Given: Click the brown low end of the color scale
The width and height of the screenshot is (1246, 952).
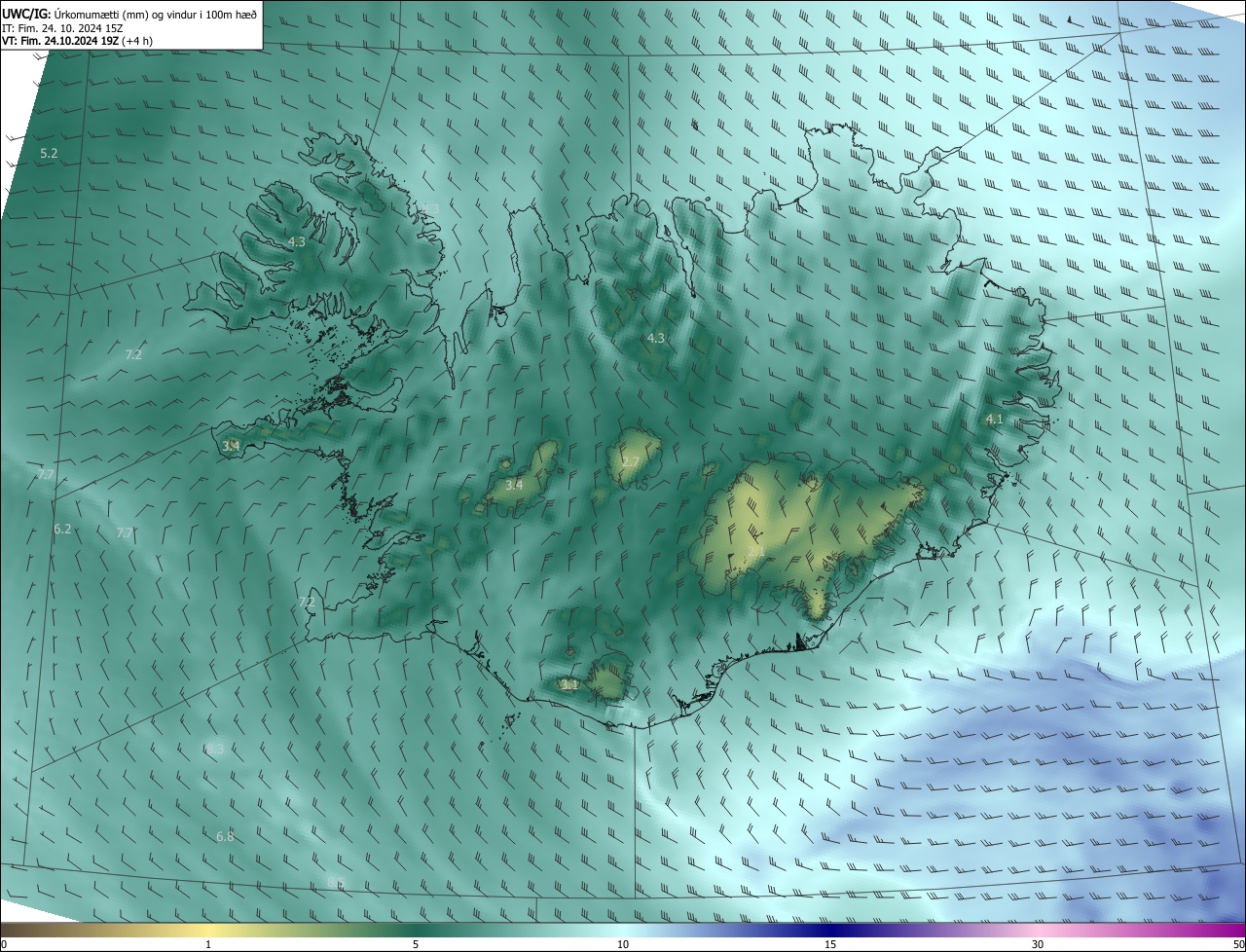Looking at the screenshot, I should pos(19,931).
